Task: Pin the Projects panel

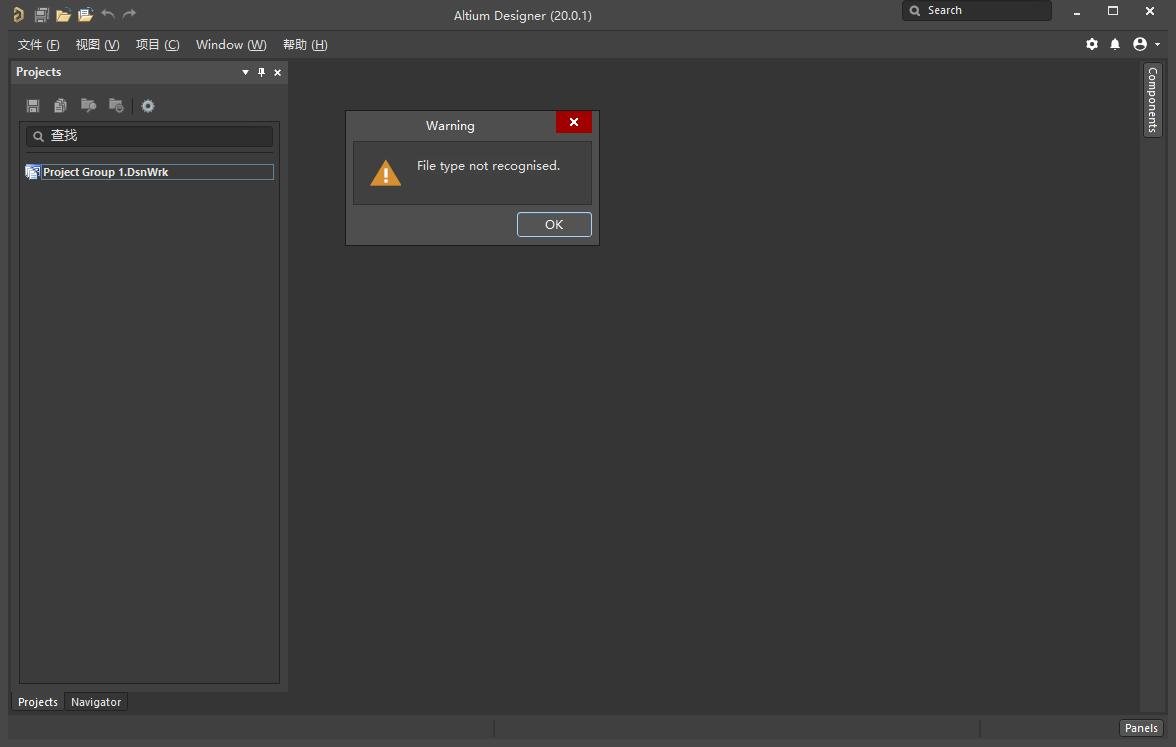Action: pos(262,72)
